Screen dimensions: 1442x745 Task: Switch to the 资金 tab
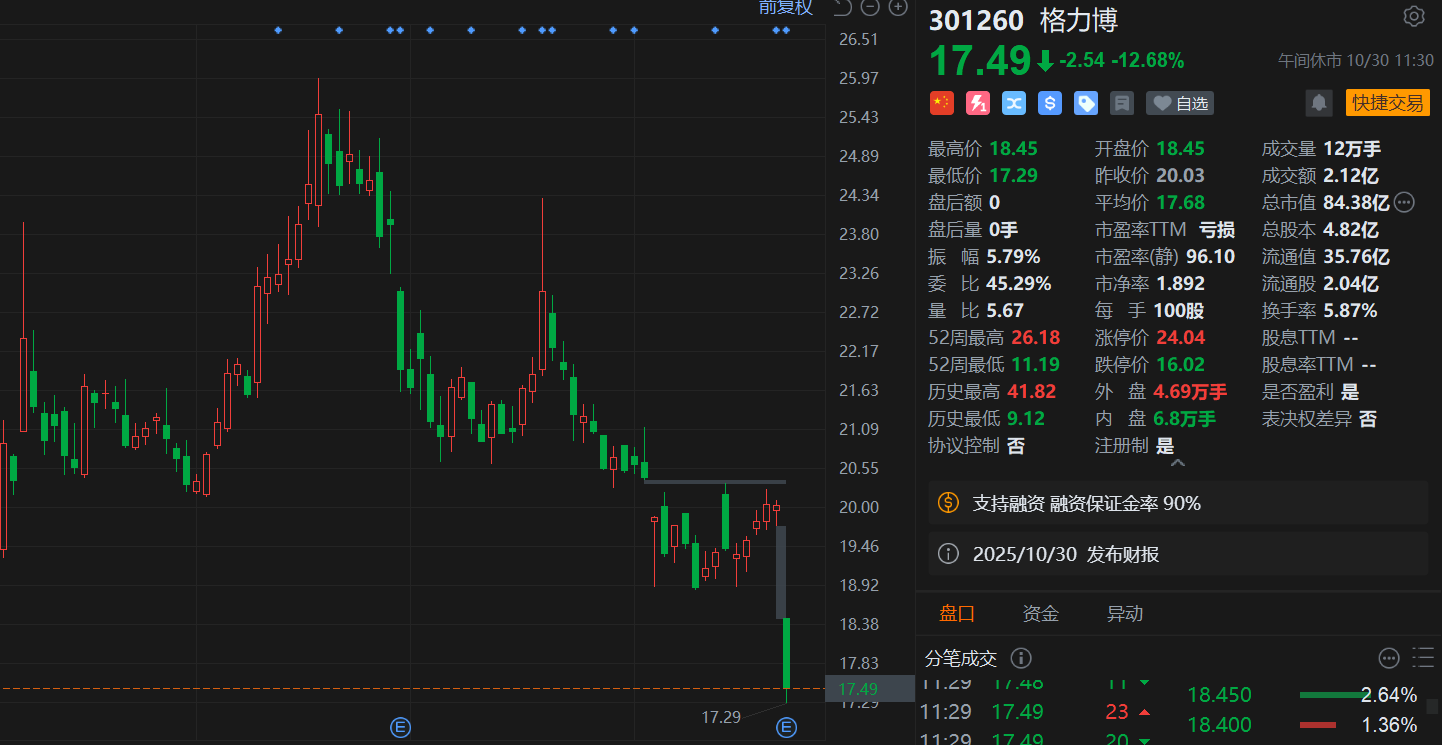[x=1040, y=614]
